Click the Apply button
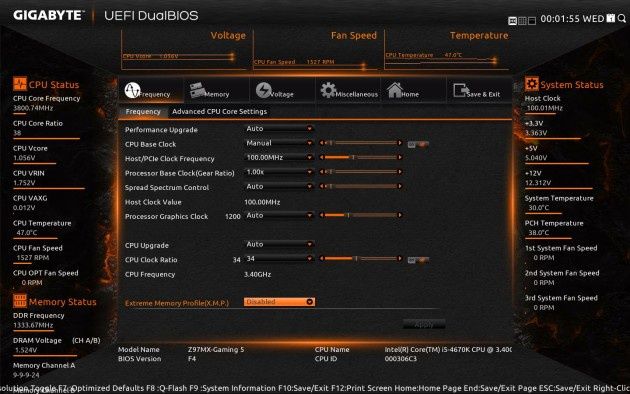 click(423, 325)
